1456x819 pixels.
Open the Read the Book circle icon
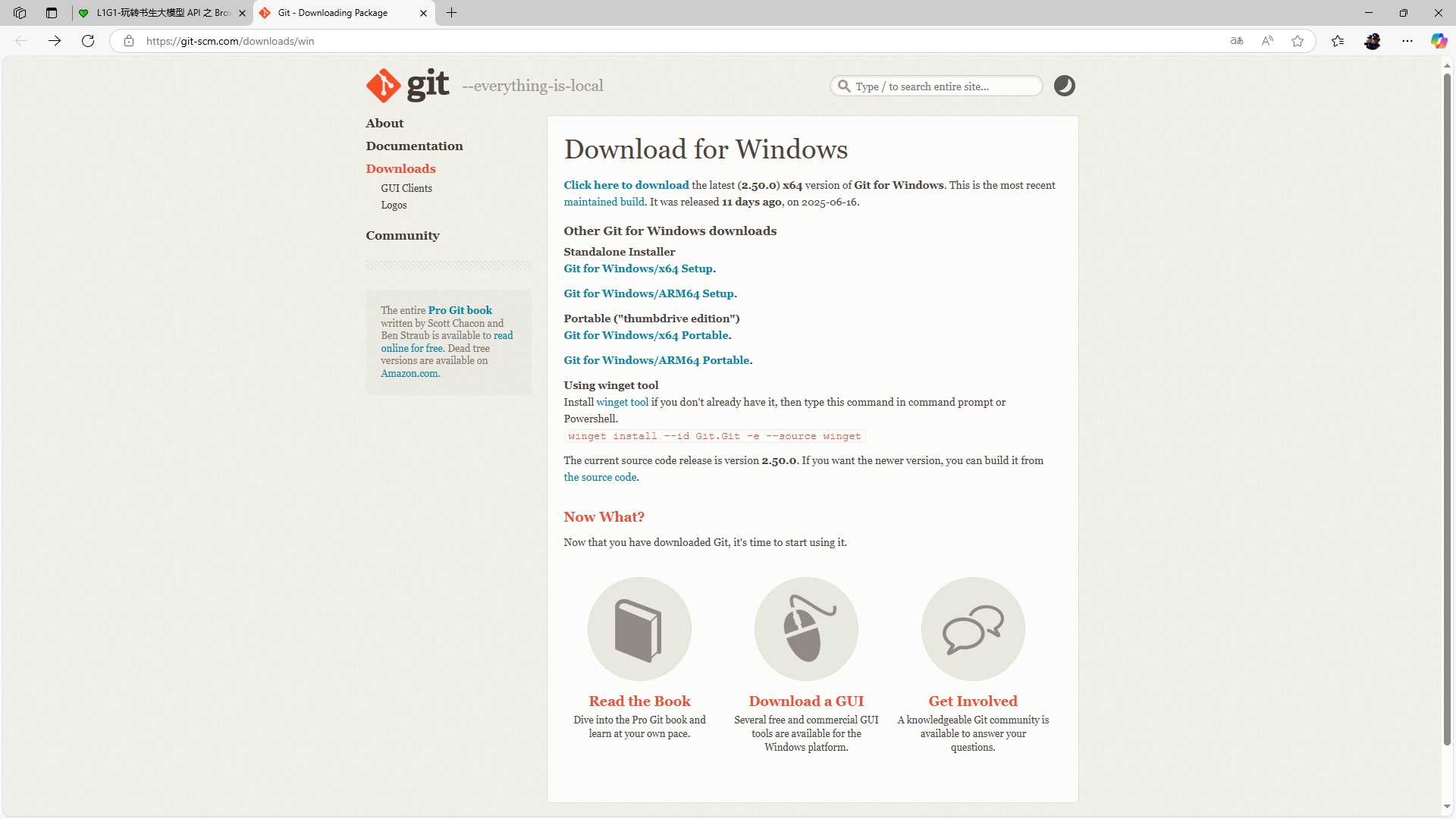639,629
